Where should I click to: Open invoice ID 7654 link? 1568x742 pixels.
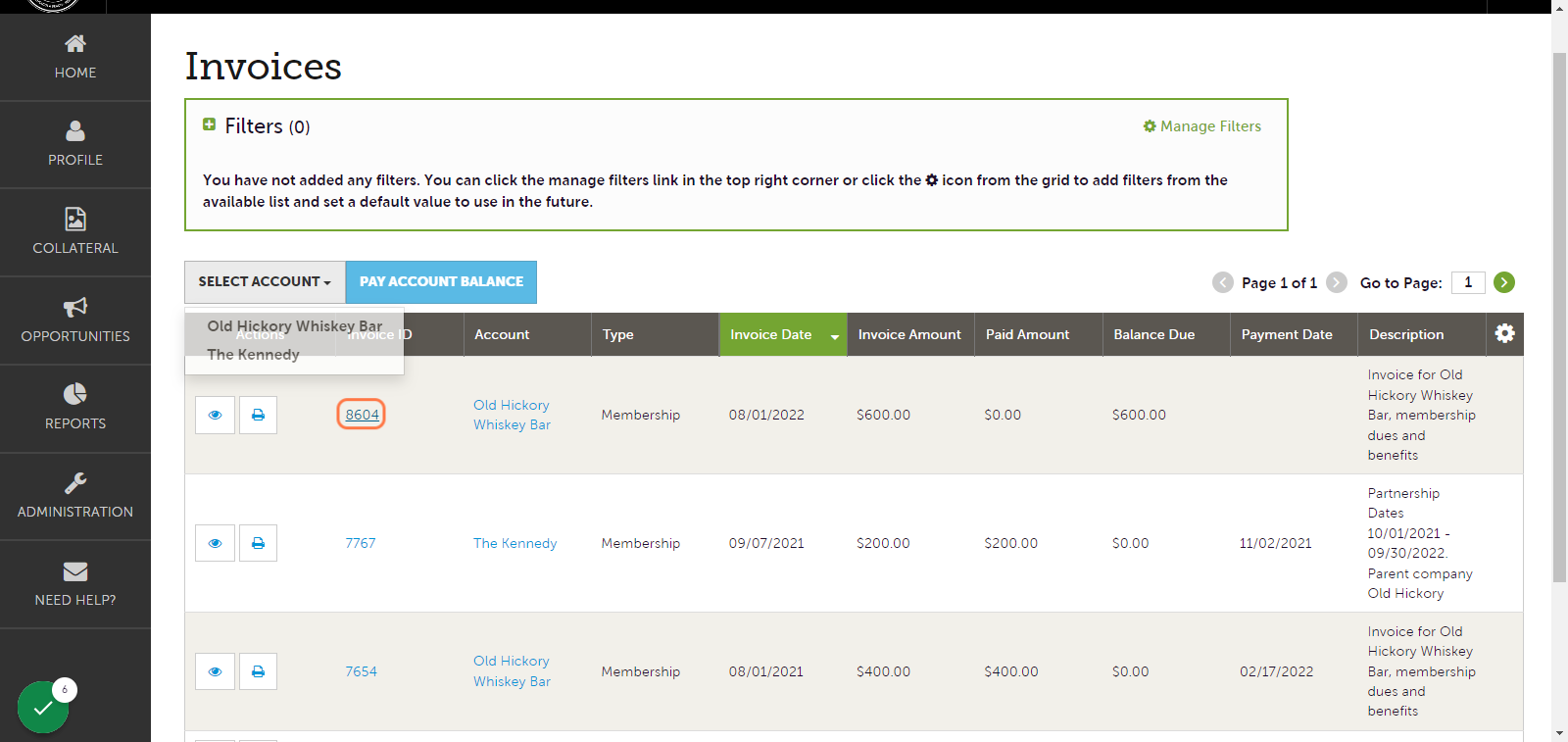(x=361, y=671)
